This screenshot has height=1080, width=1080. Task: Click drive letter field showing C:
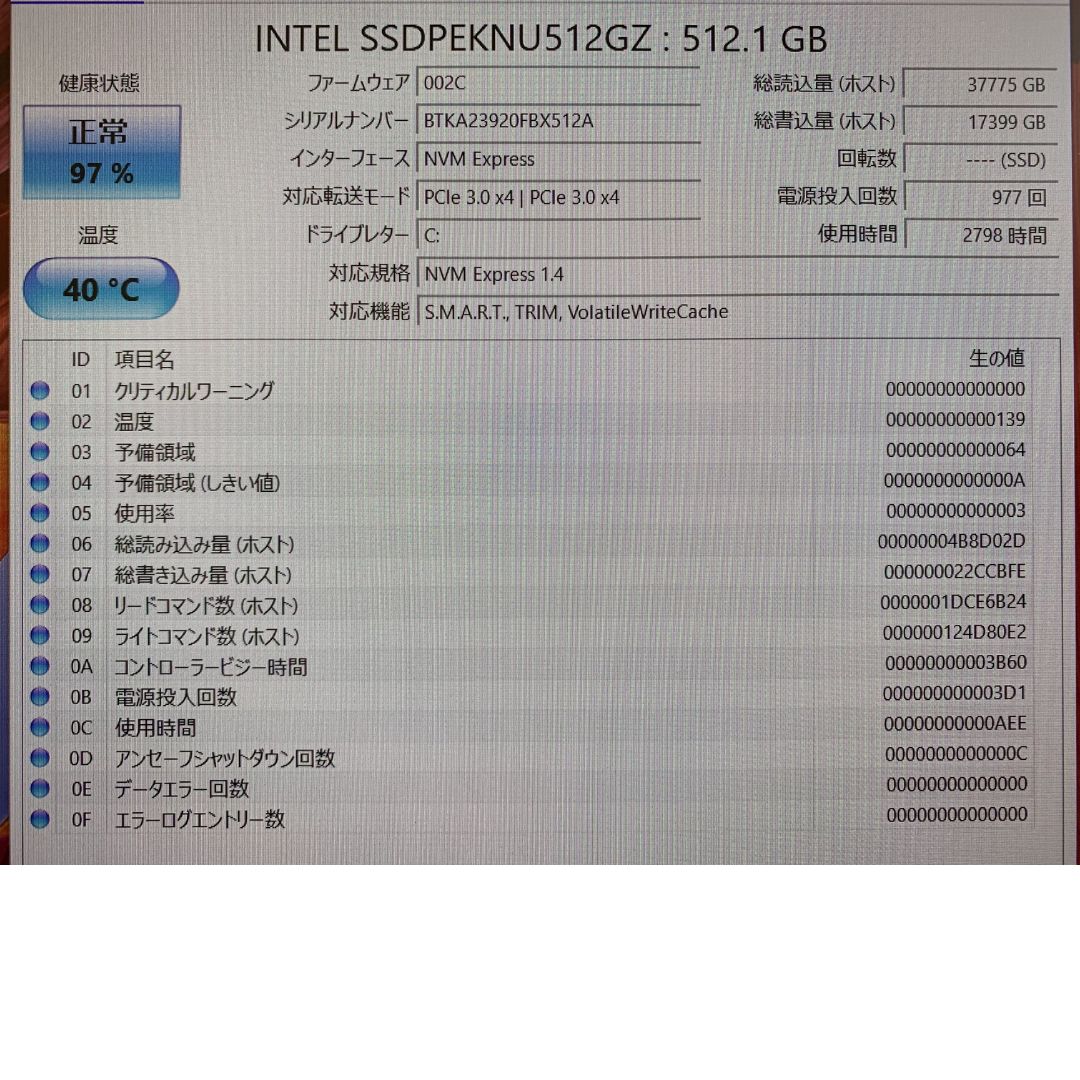559,236
